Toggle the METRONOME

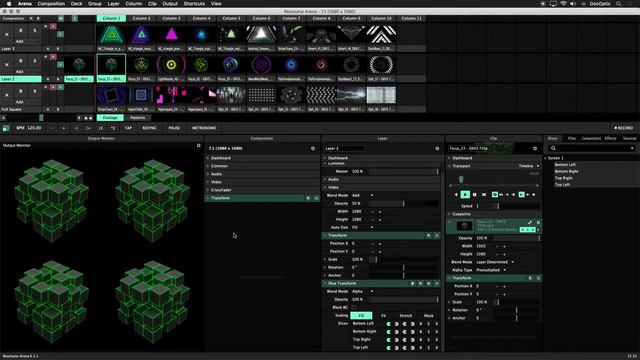[x=204, y=128]
